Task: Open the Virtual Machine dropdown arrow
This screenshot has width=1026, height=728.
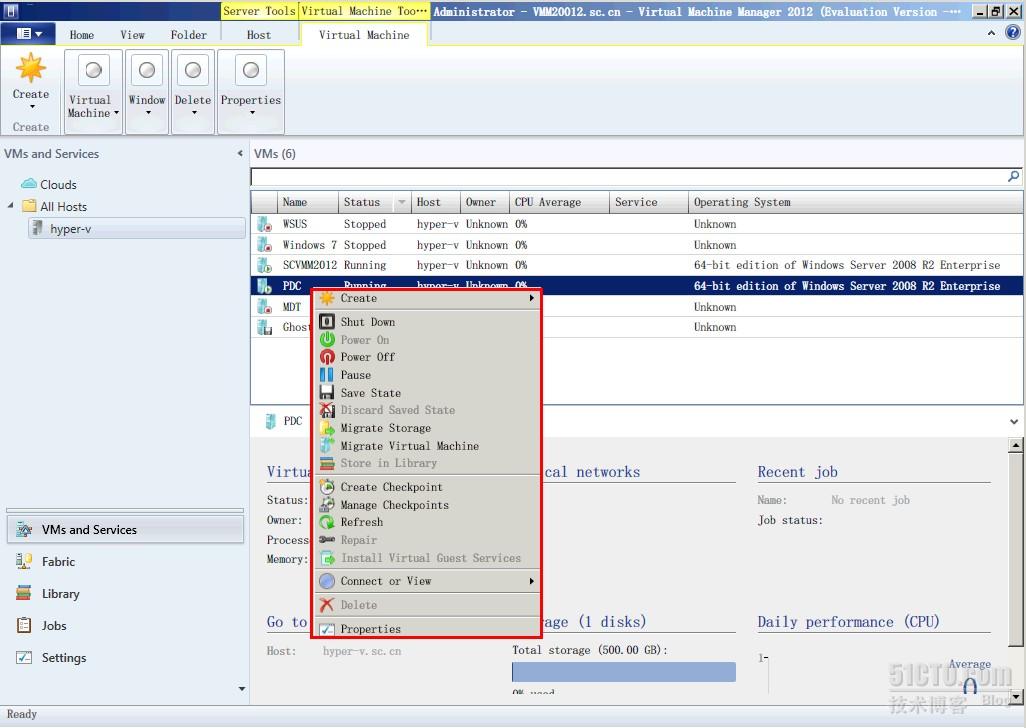Action: 116,113
